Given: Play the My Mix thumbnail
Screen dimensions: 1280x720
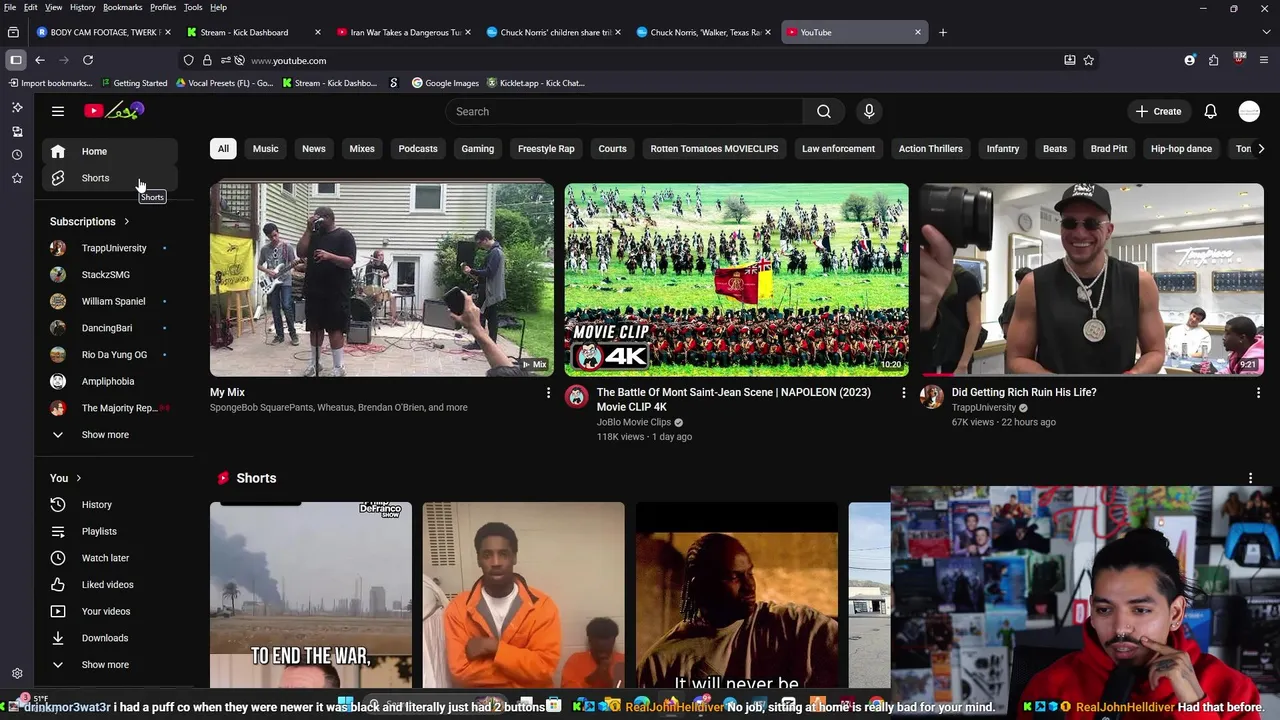Looking at the screenshot, I should [381, 280].
